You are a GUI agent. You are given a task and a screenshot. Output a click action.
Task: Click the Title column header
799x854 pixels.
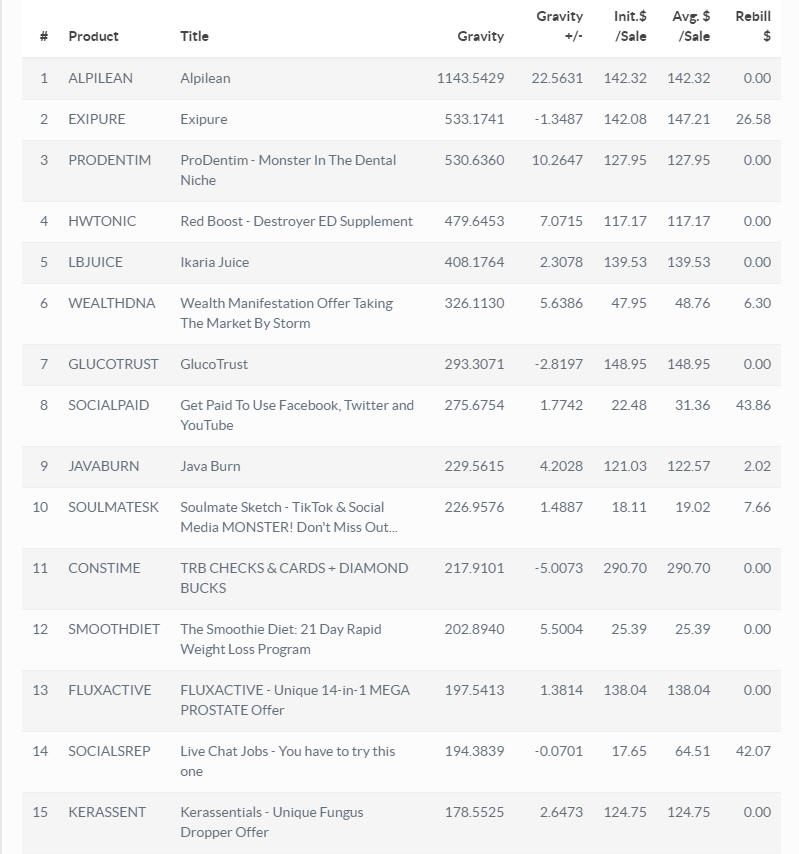coord(194,36)
